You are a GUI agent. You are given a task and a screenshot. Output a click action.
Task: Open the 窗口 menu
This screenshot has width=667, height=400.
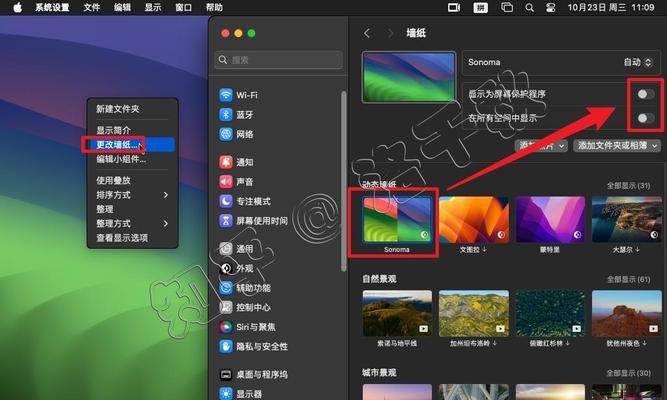tap(183, 7)
